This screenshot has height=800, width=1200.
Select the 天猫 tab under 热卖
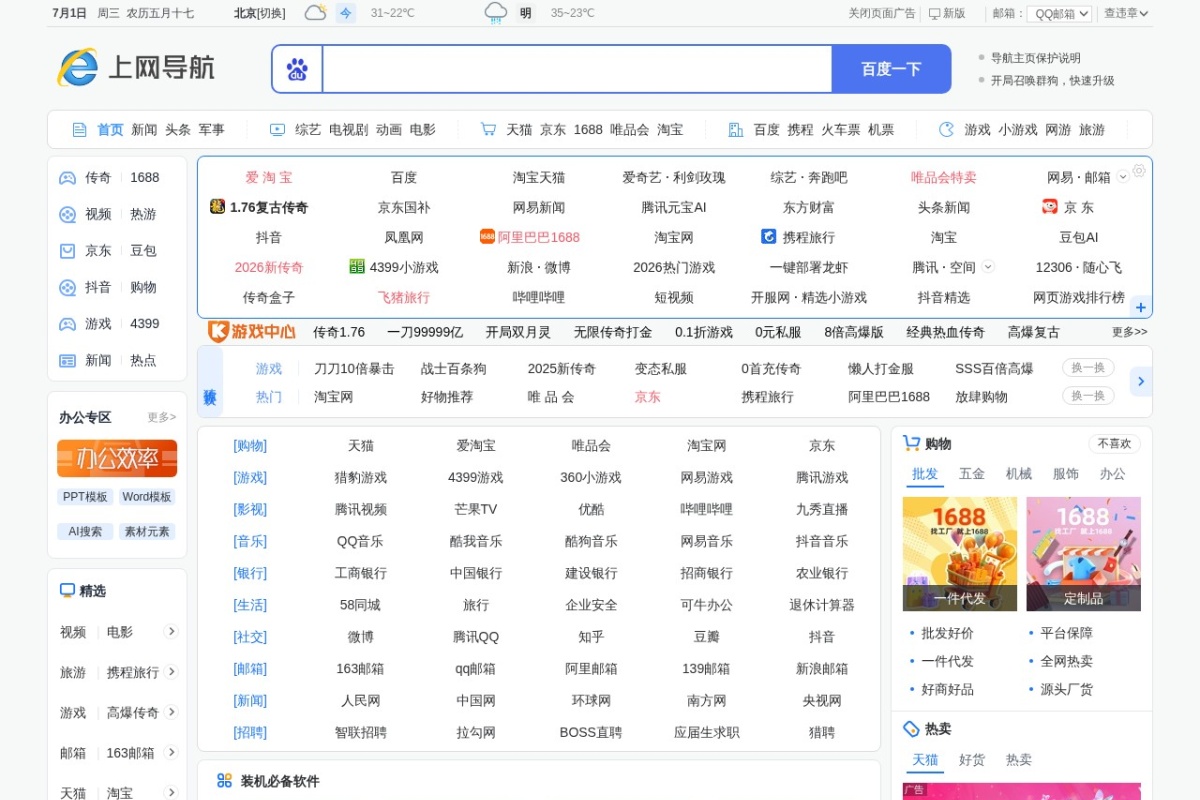pos(925,760)
